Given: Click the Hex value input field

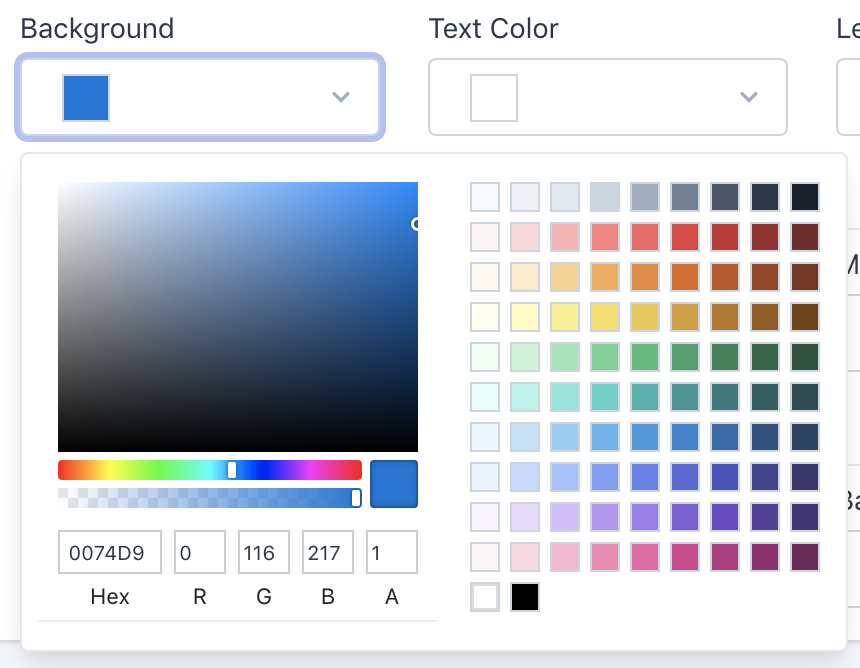Looking at the screenshot, I should tap(110, 552).
